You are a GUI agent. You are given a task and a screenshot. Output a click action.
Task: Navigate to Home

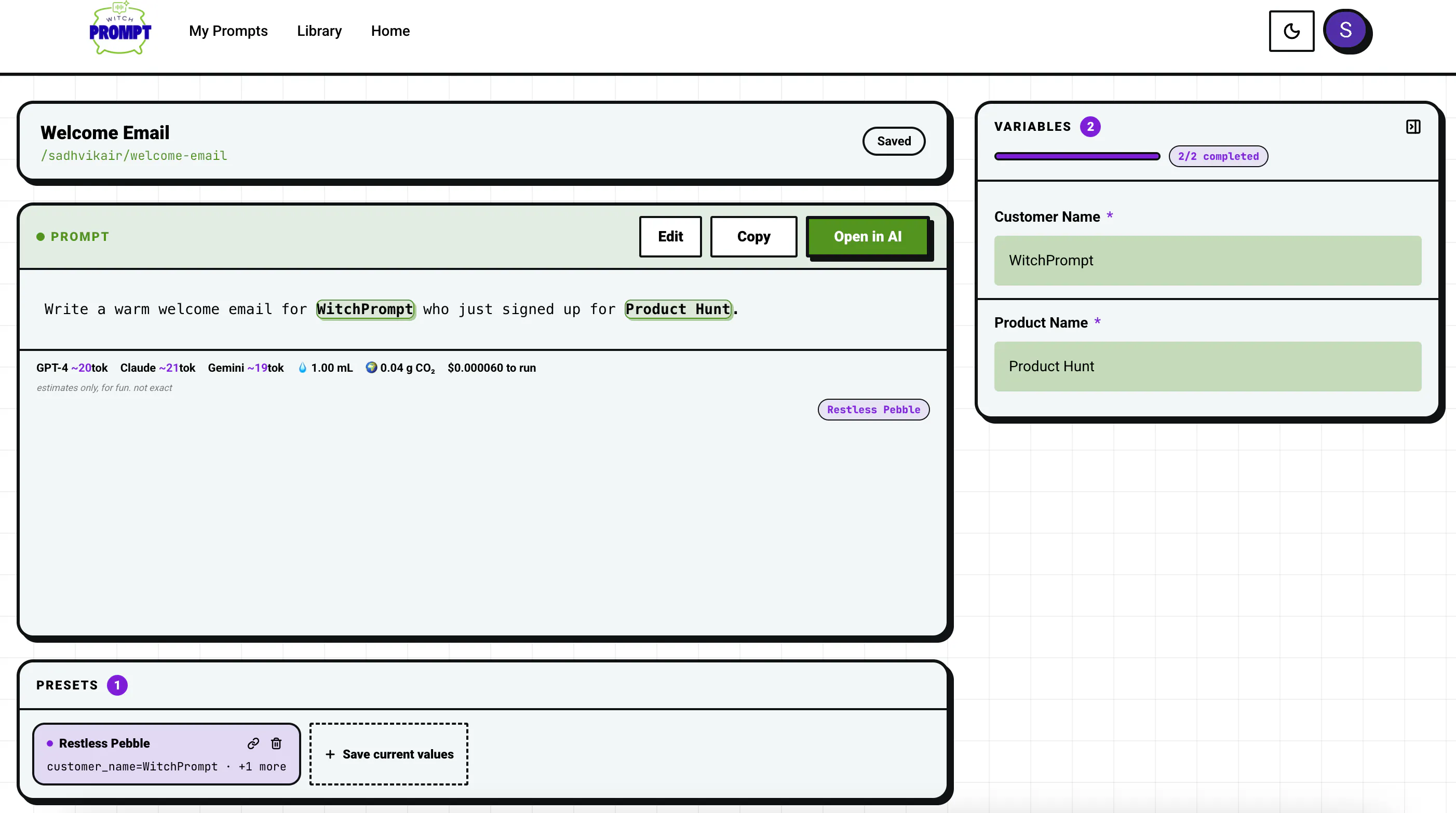[x=390, y=31]
